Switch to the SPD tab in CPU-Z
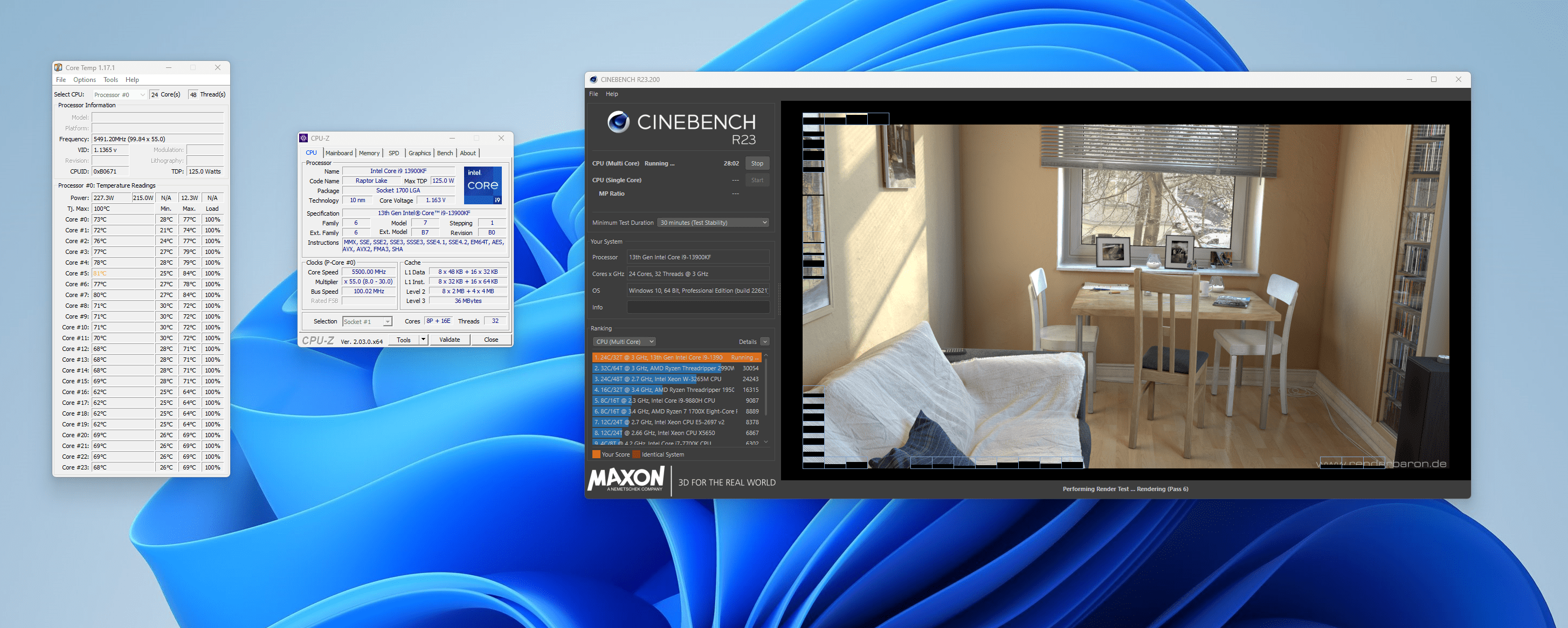This screenshot has height=628, width=1568. click(394, 153)
